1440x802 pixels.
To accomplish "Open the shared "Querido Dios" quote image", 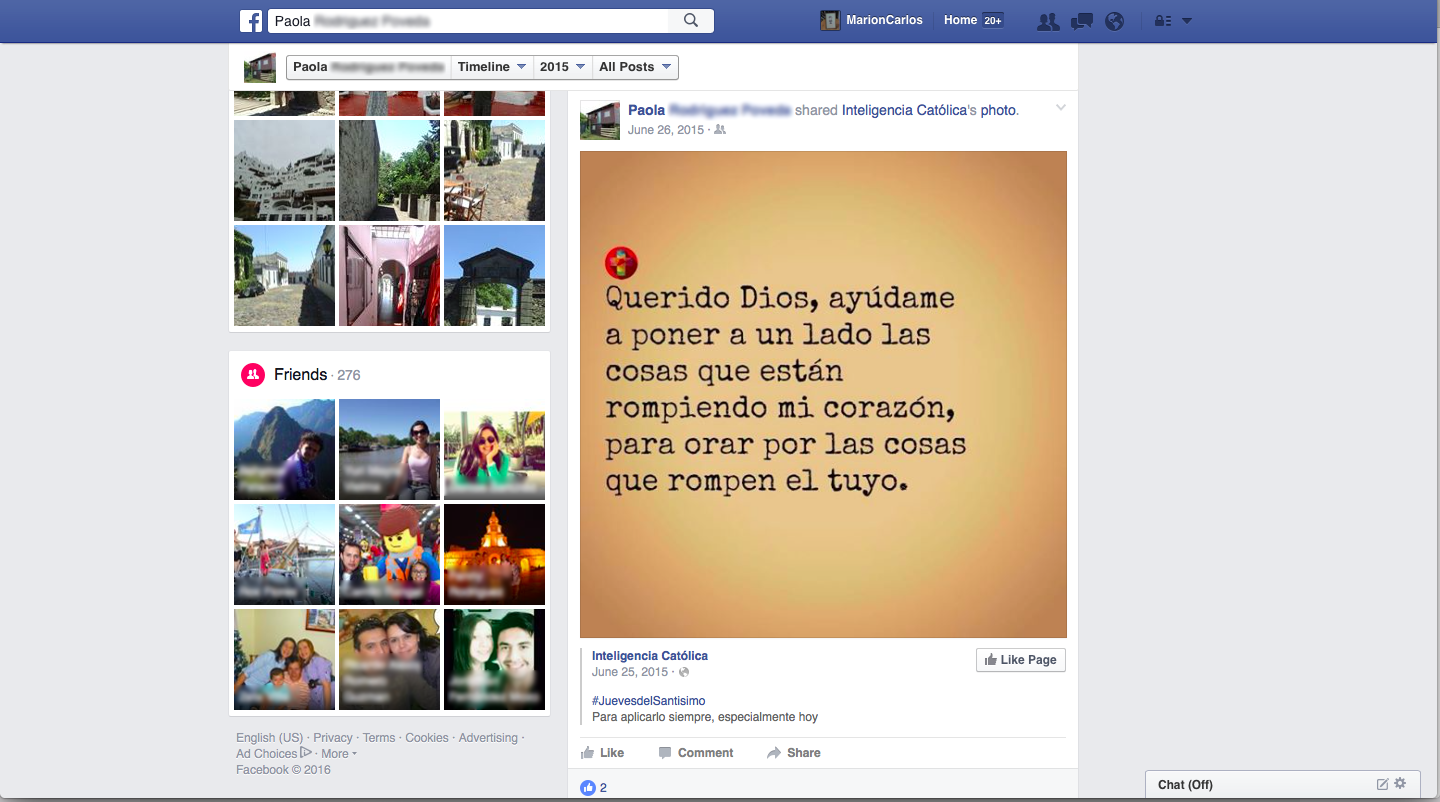I will [x=823, y=394].
